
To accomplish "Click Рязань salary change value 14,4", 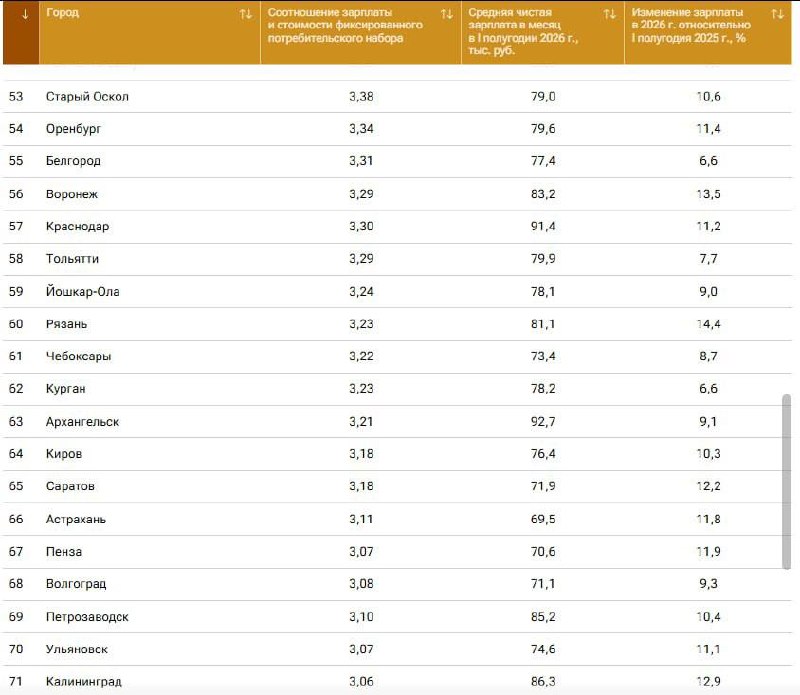I will click(x=708, y=324).
